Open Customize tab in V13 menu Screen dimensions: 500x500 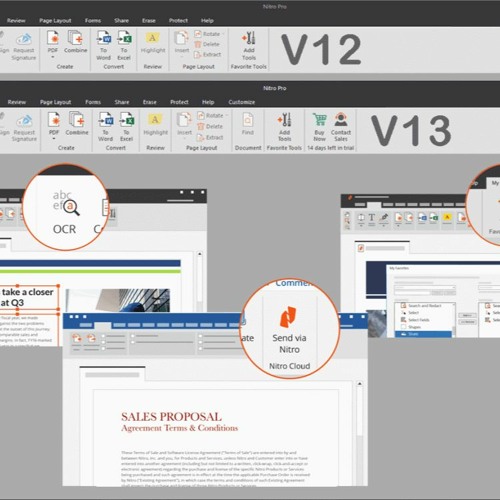click(x=242, y=102)
